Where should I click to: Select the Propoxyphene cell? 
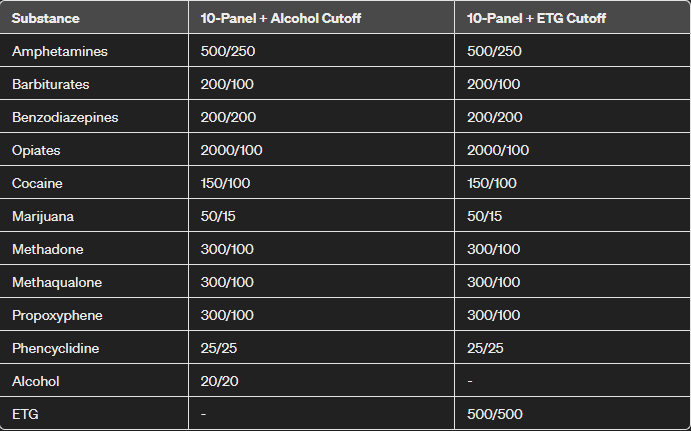pos(57,316)
